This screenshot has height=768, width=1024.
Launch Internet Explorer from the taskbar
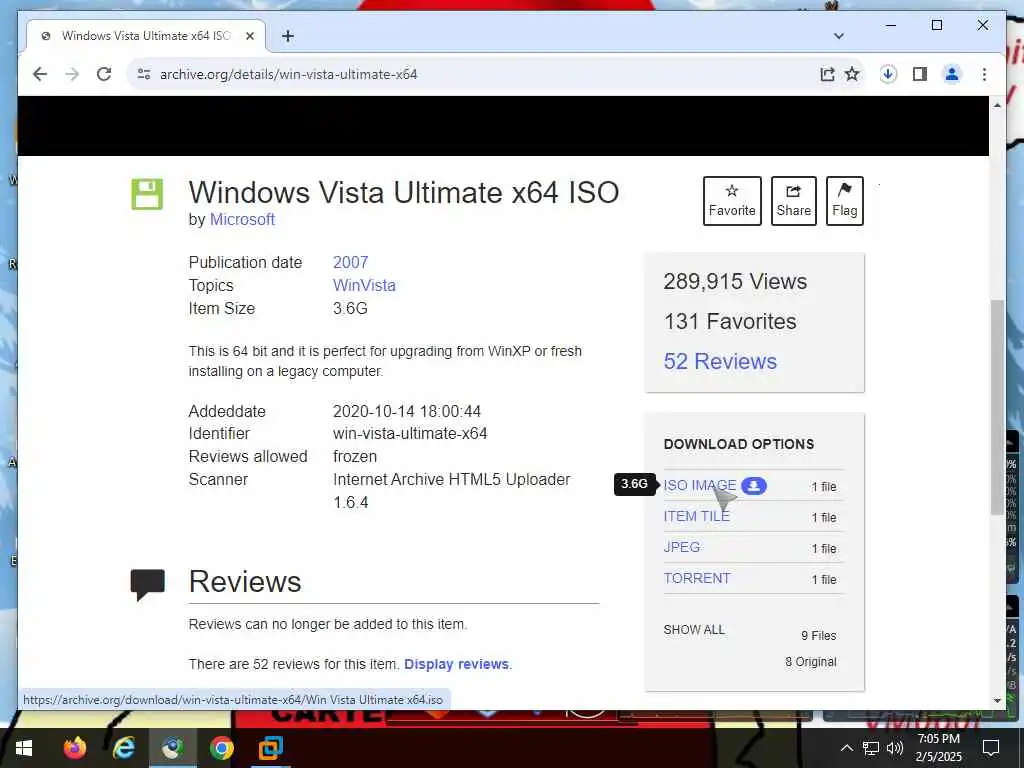[x=123, y=748]
